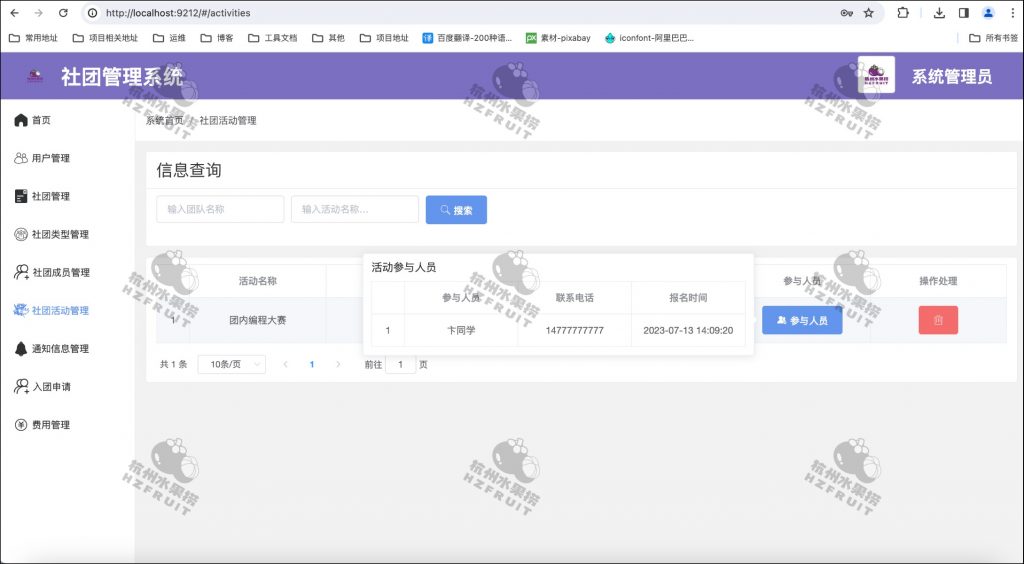Click the 活动名称 column header
Viewport: 1024px width, 564px height.
pos(257,281)
